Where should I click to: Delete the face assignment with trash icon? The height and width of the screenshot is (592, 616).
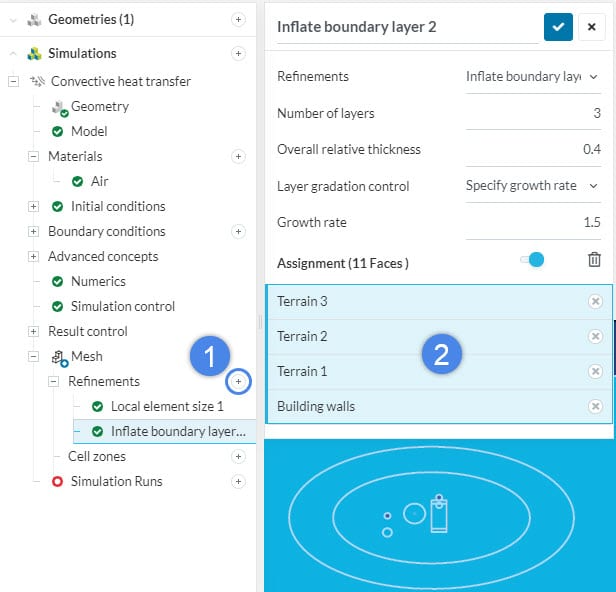coord(594,260)
